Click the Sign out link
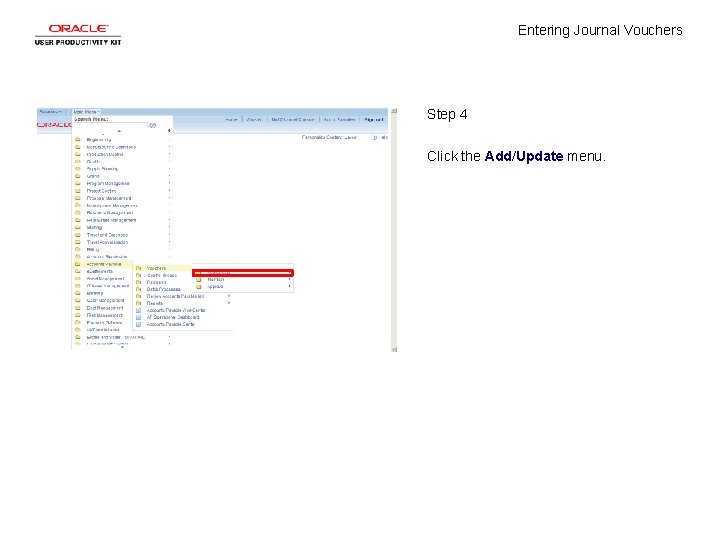Viewport: 720px width, 540px height. pyautogui.click(x=373, y=120)
